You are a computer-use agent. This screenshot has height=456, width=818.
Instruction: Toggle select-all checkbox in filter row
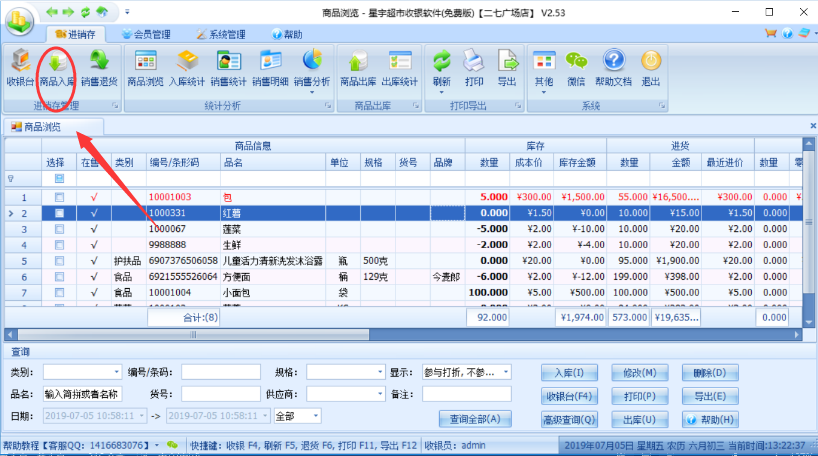click(x=59, y=179)
